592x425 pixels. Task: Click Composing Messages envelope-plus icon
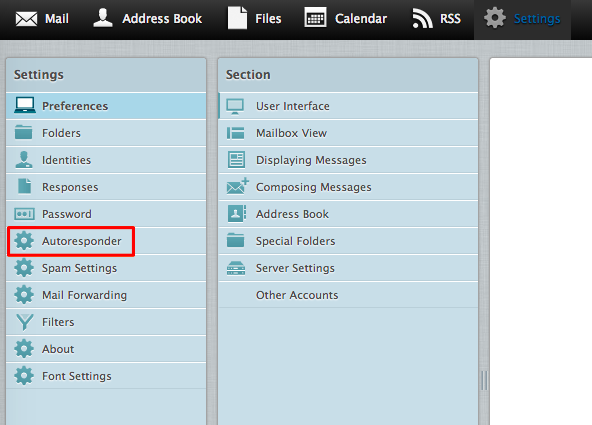point(237,186)
